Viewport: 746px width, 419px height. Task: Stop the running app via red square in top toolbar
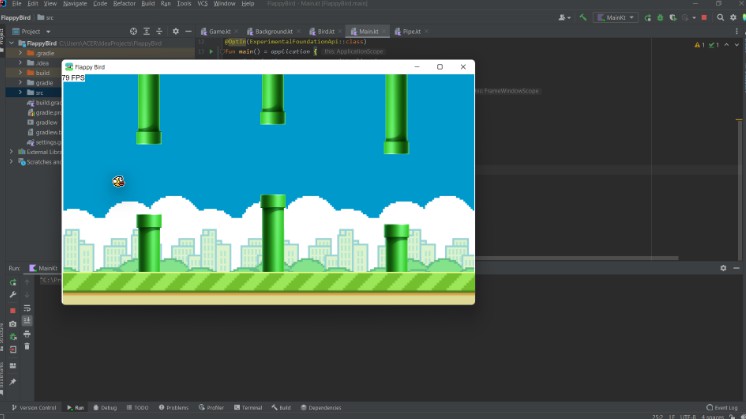tap(704, 18)
